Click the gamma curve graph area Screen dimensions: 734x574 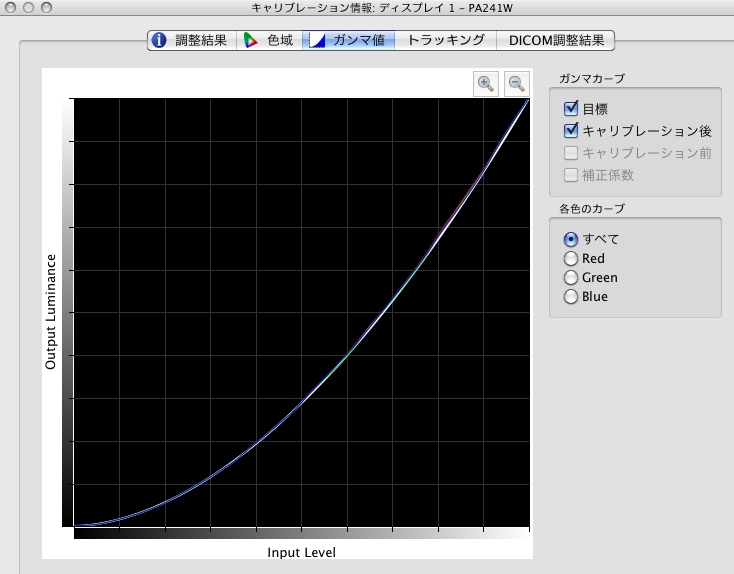(x=301, y=312)
